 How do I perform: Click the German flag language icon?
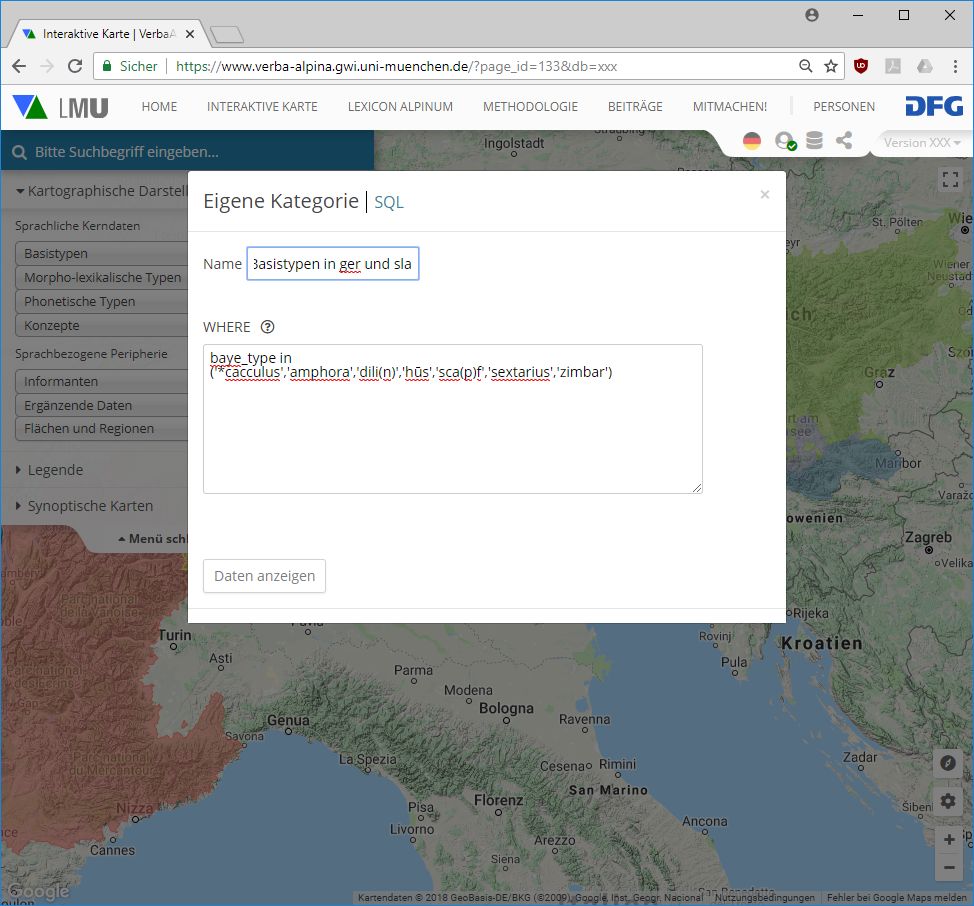click(752, 141)
